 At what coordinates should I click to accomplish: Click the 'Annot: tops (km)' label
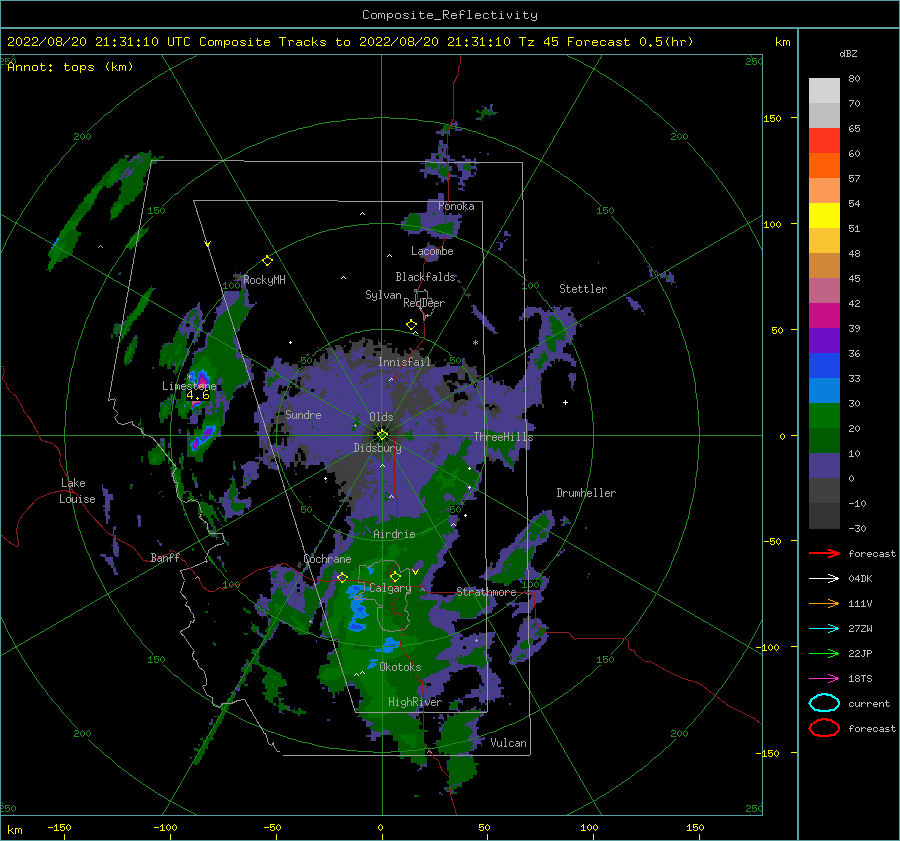(70, 67)
